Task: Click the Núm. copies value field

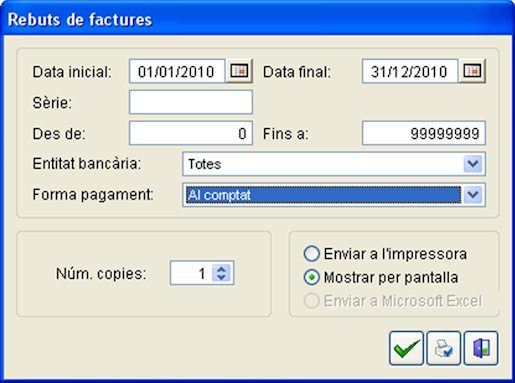Action: (x=191, y=273)
